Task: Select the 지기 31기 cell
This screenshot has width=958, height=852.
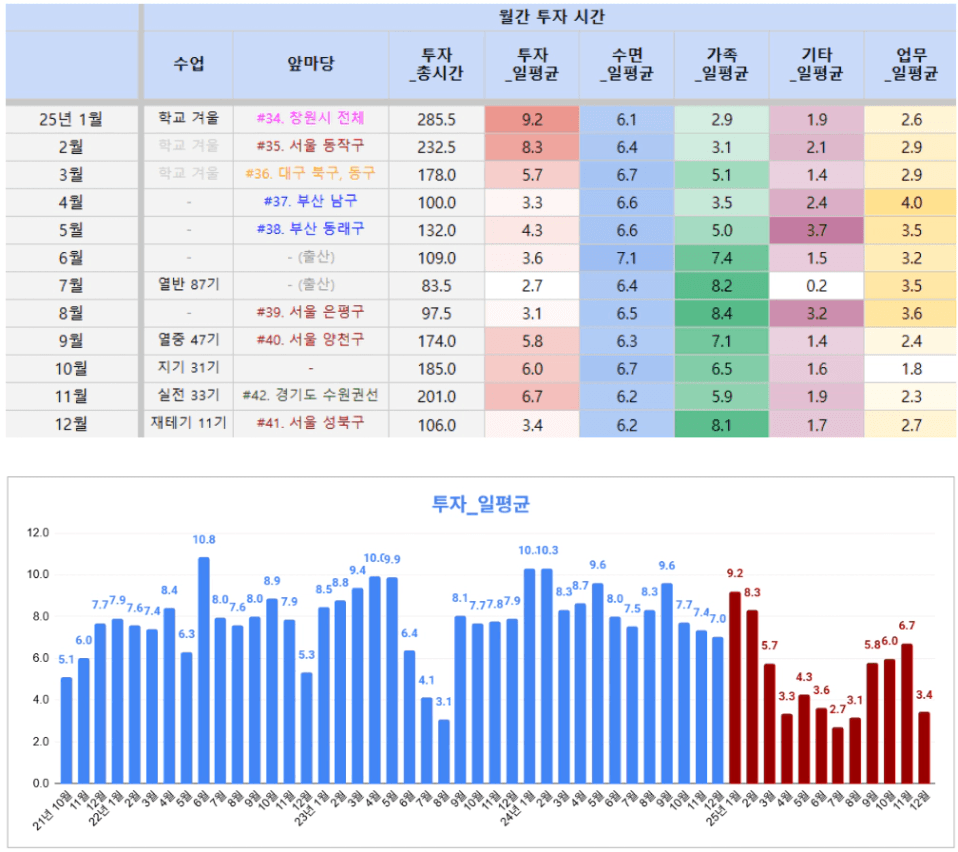Action: tap(188, 368)
